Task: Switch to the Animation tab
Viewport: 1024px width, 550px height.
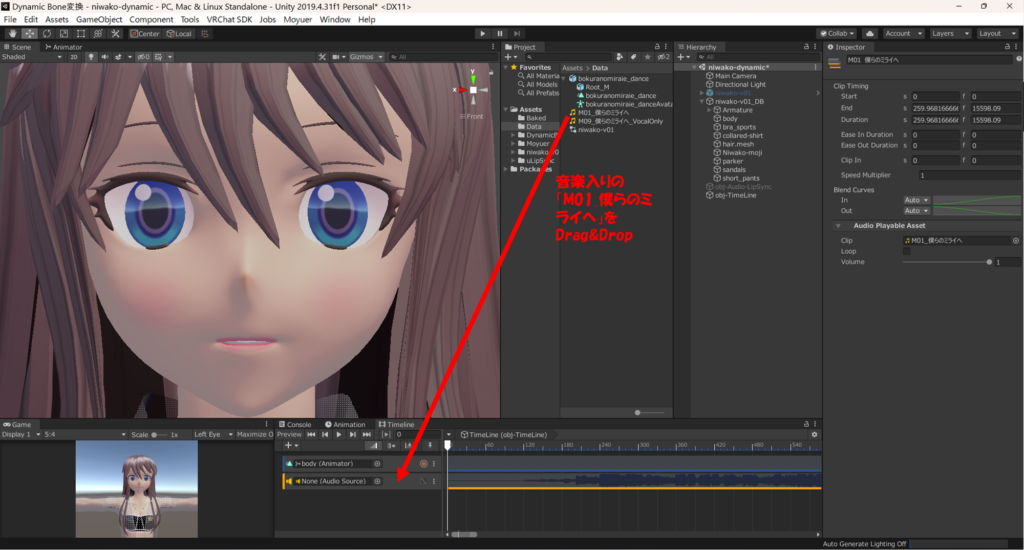Action: tap(344, 424)
